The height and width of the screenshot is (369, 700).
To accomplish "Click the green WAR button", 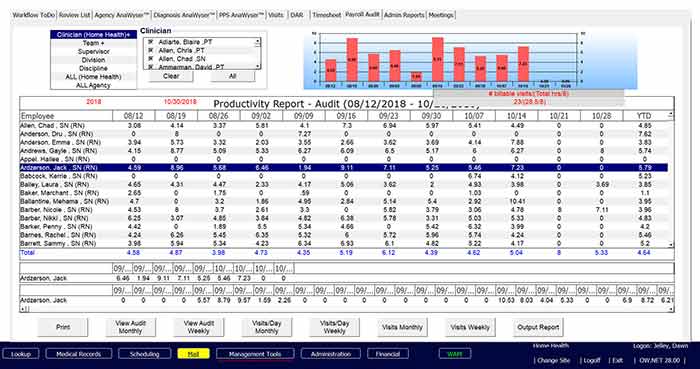I will pos(455,354).
